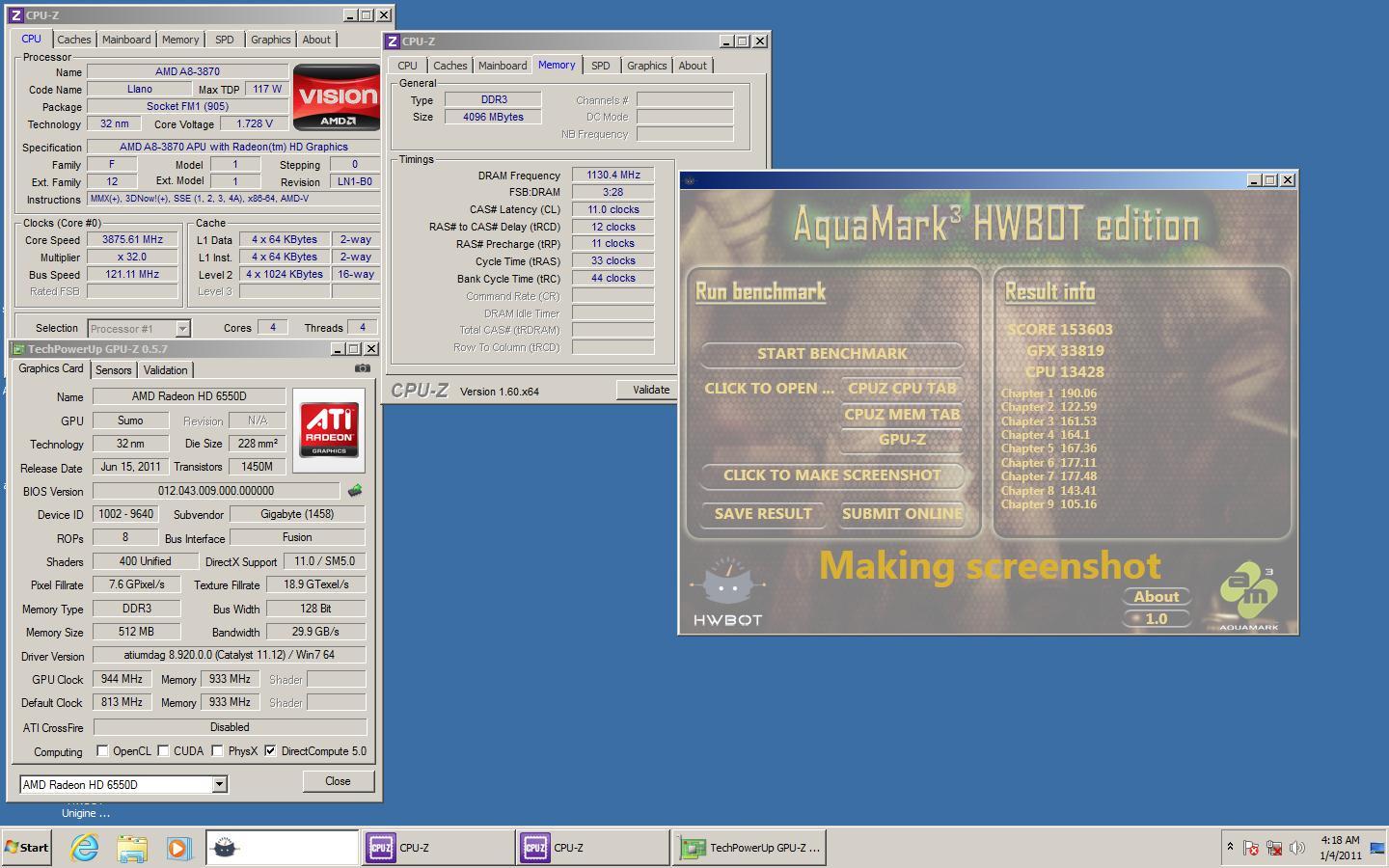The width and height of the screenshot is (1389, 868).
Task: Click the Show desktop button at taskbar end
Action: coord(1377,848)
